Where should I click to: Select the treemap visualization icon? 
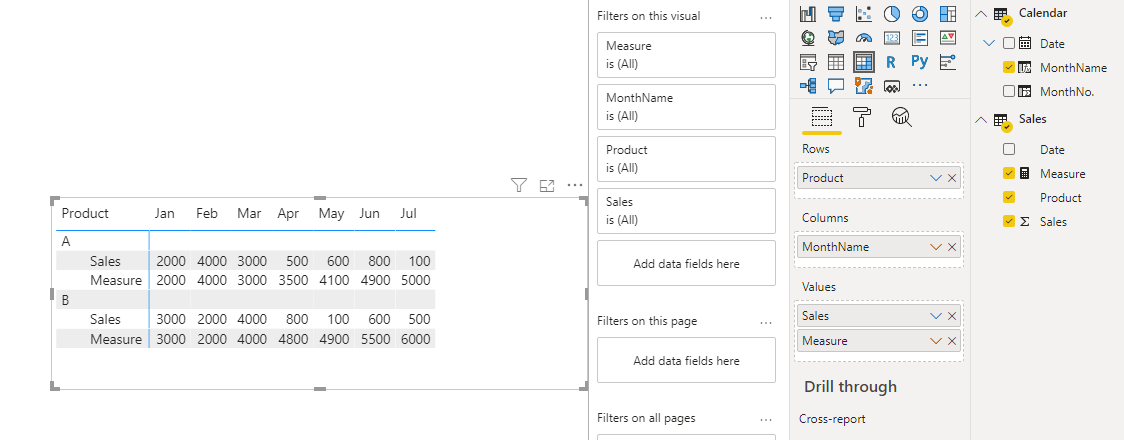pyautogui.click(x=948, y=14)
